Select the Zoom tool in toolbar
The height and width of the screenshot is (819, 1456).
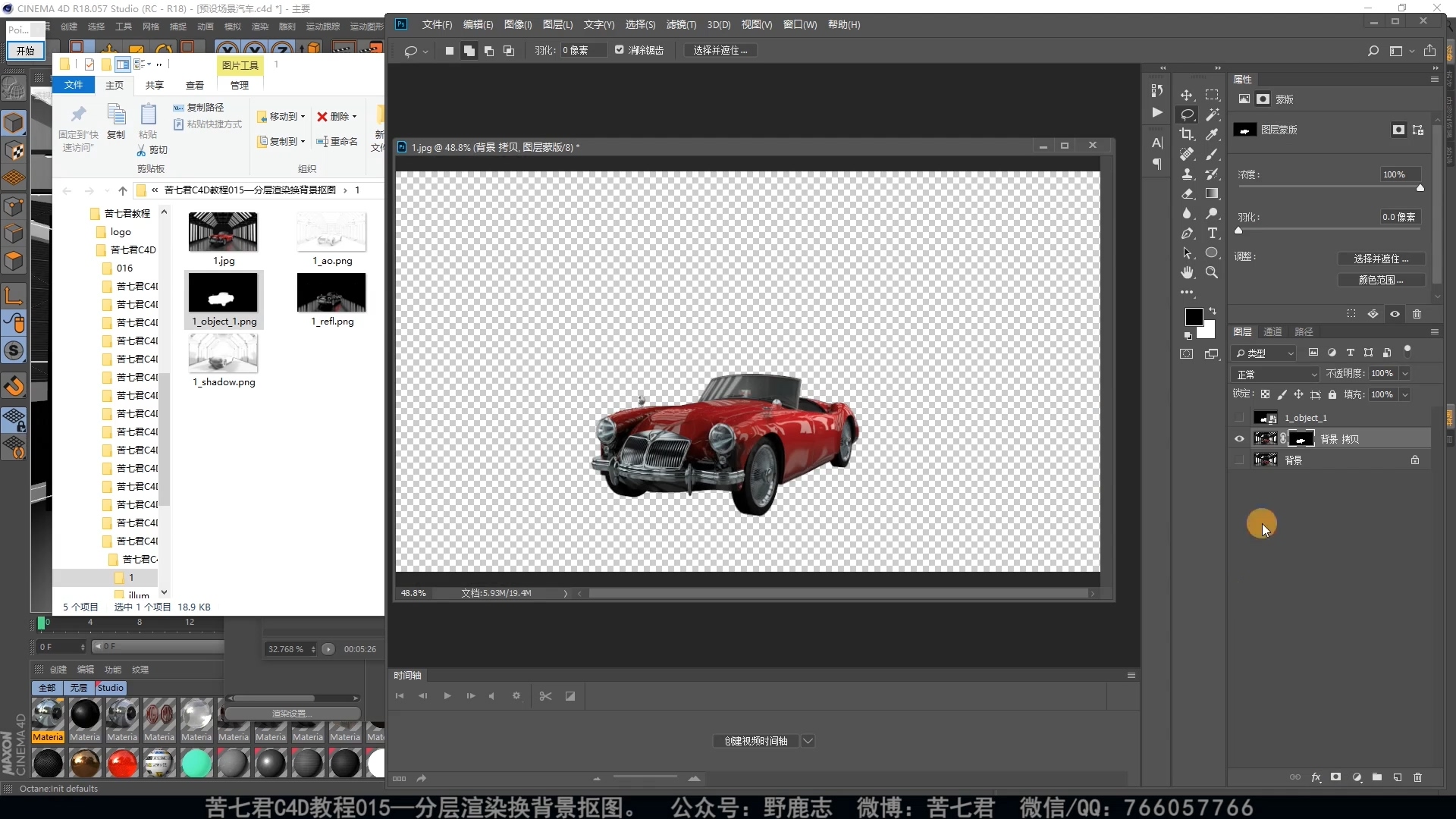[1213, 272]
